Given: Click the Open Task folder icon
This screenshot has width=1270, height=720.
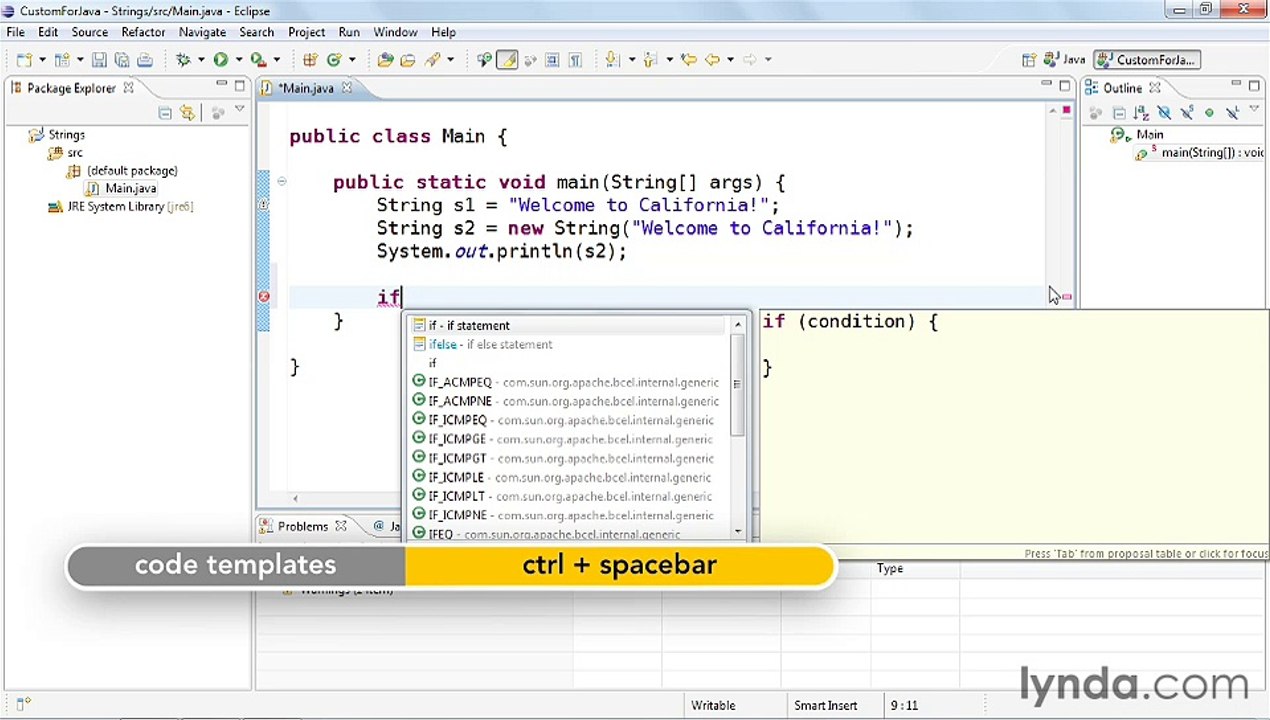Looking at the screenshot, I should (409, 60).
